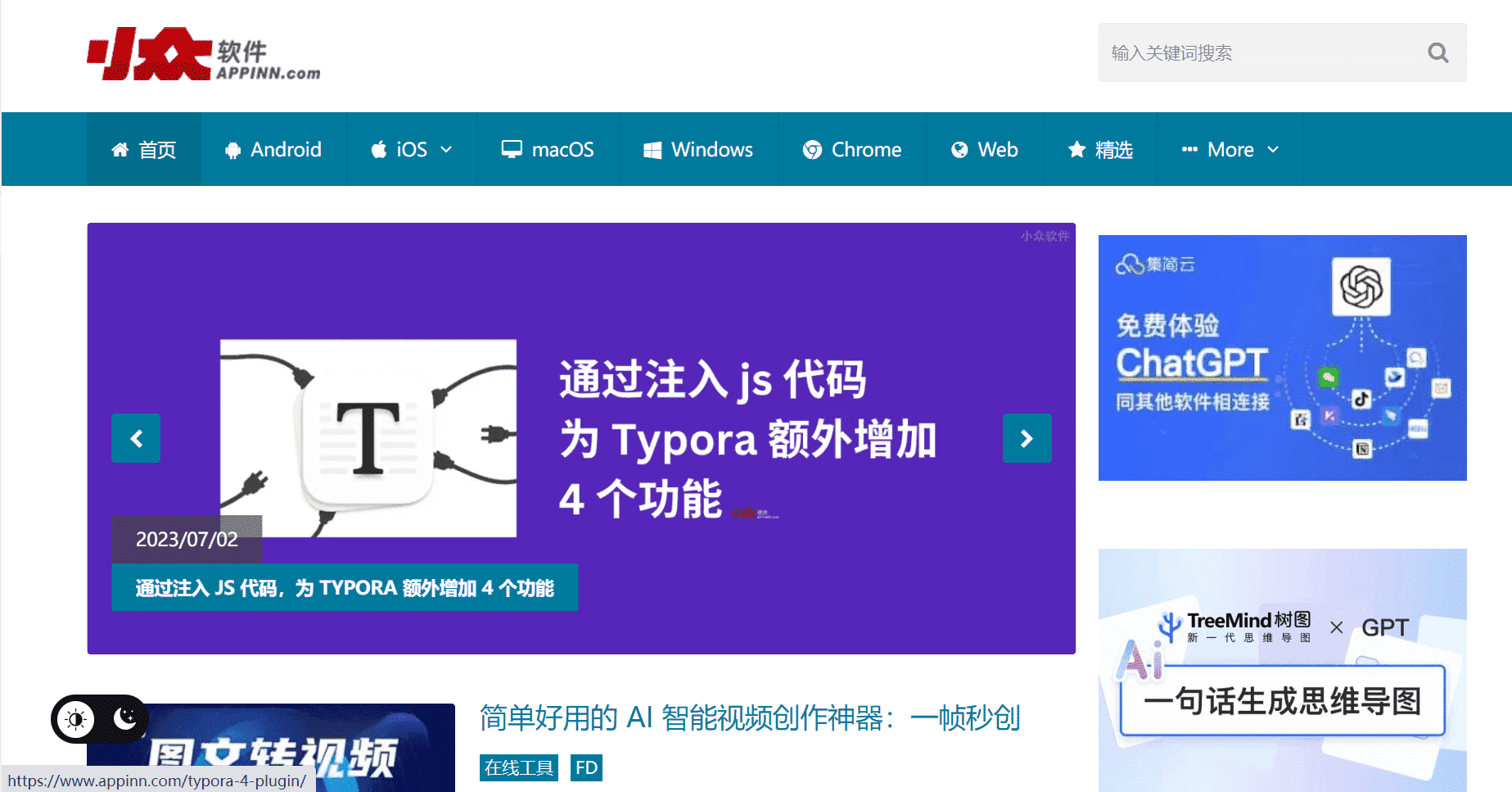This screenshot has width=1512, height=792.
Task: Open the Chrome category
Action: tap(852, 150)
